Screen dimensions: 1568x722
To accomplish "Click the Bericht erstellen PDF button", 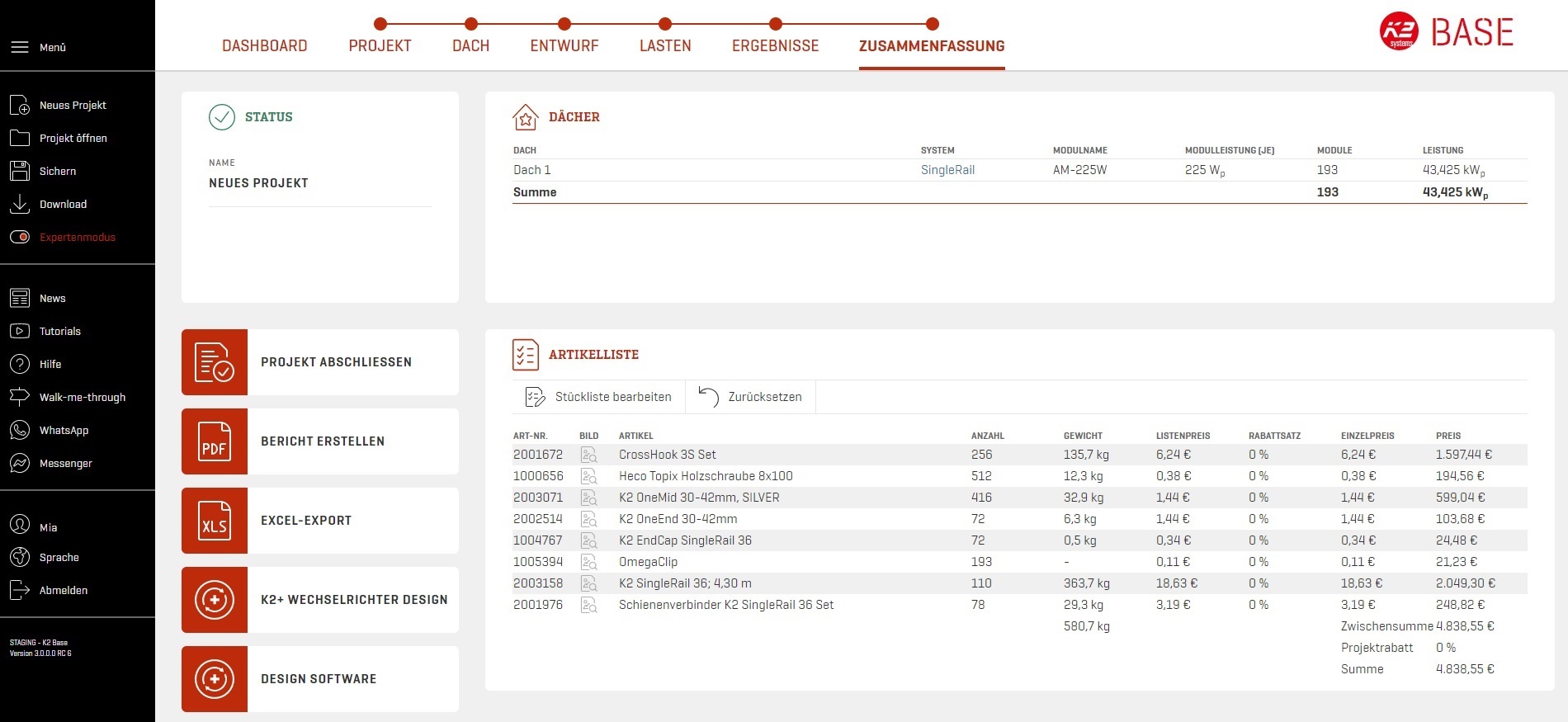I will coord(320,441).
